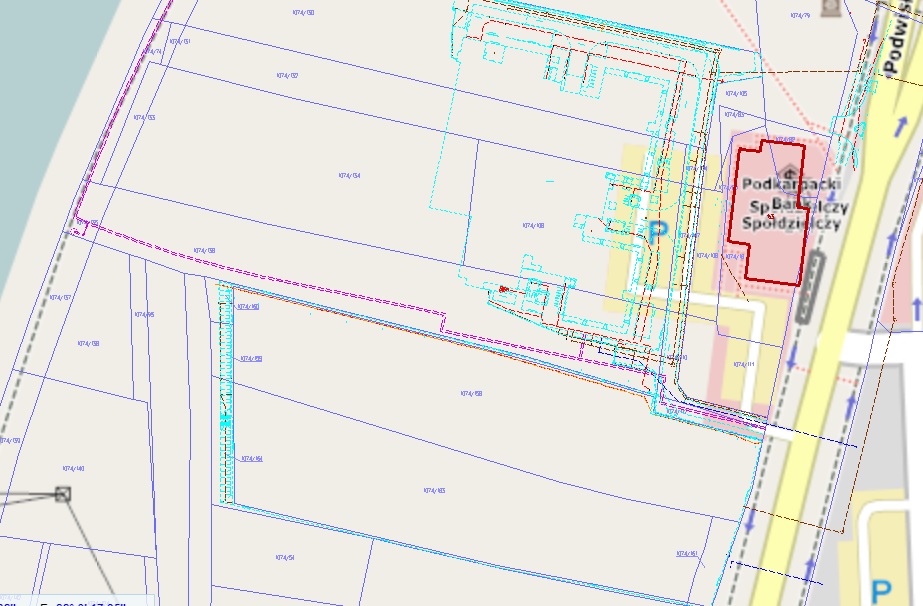Click the parking P symbol beside the cyan building outlines
923x606 pixels.
[x=659, y=233]
